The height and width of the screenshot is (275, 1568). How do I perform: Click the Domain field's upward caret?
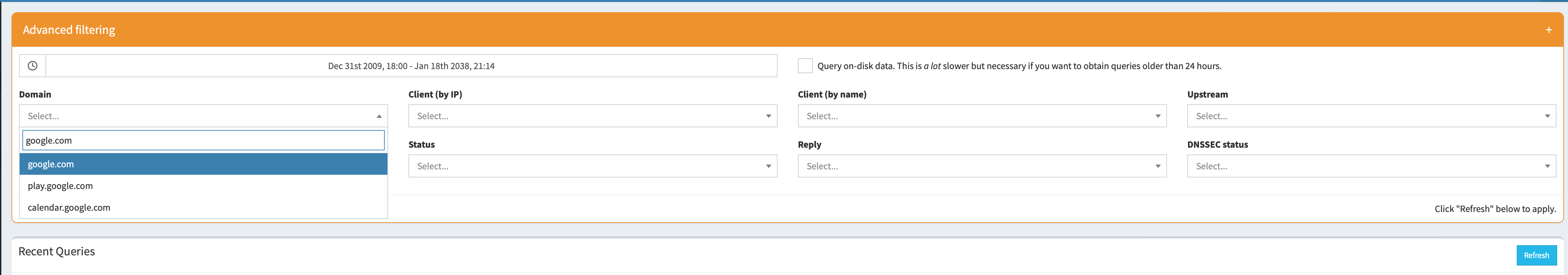tap(379, 115)
